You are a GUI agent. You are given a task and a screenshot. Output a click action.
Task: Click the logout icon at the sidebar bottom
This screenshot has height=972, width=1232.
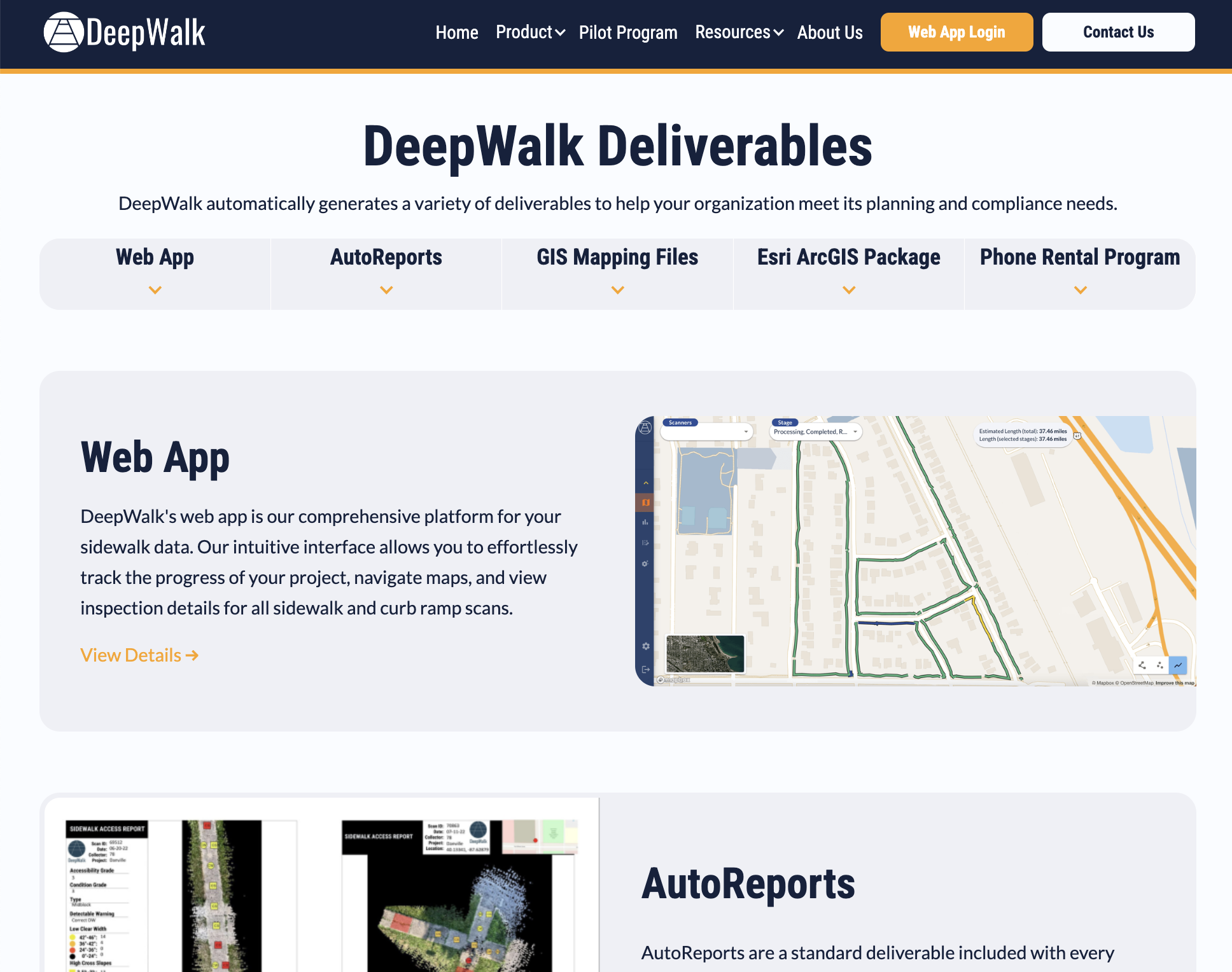point(645,669)
